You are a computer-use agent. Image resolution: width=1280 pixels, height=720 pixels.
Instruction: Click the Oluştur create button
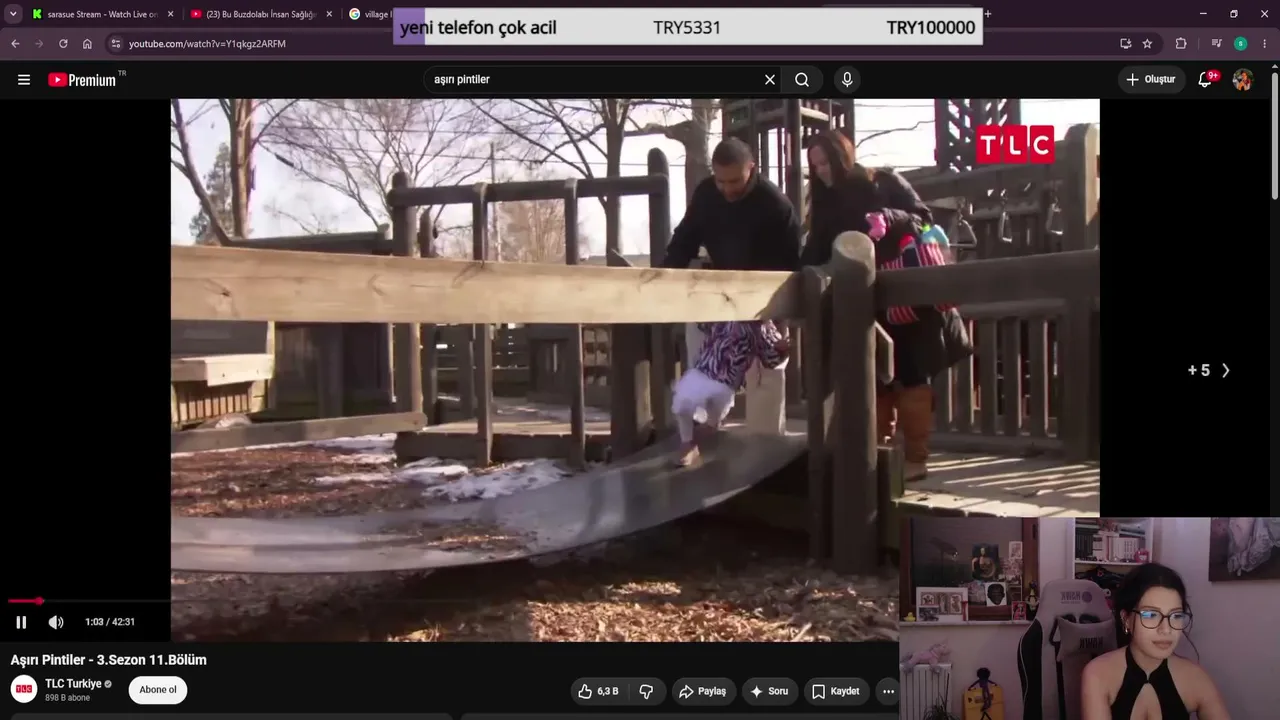pyautogui.click(x=1151, y=80)
